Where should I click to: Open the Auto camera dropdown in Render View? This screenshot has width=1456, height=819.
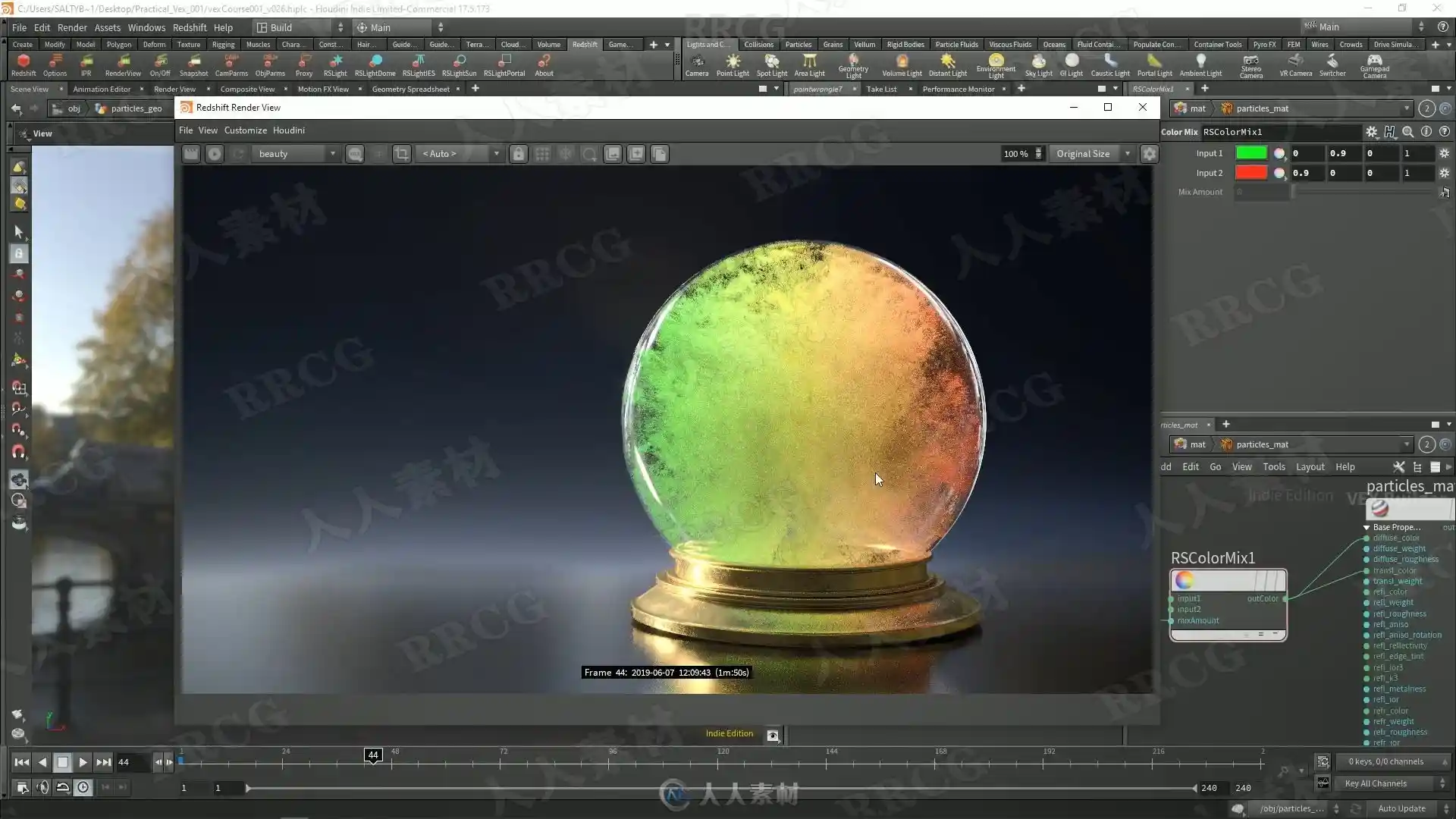click(460, 154)
